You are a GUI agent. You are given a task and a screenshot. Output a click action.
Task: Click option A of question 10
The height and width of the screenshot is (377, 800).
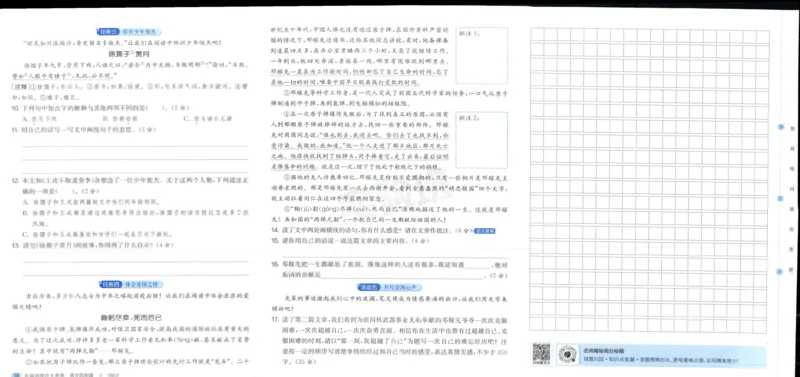coord(39,119)
